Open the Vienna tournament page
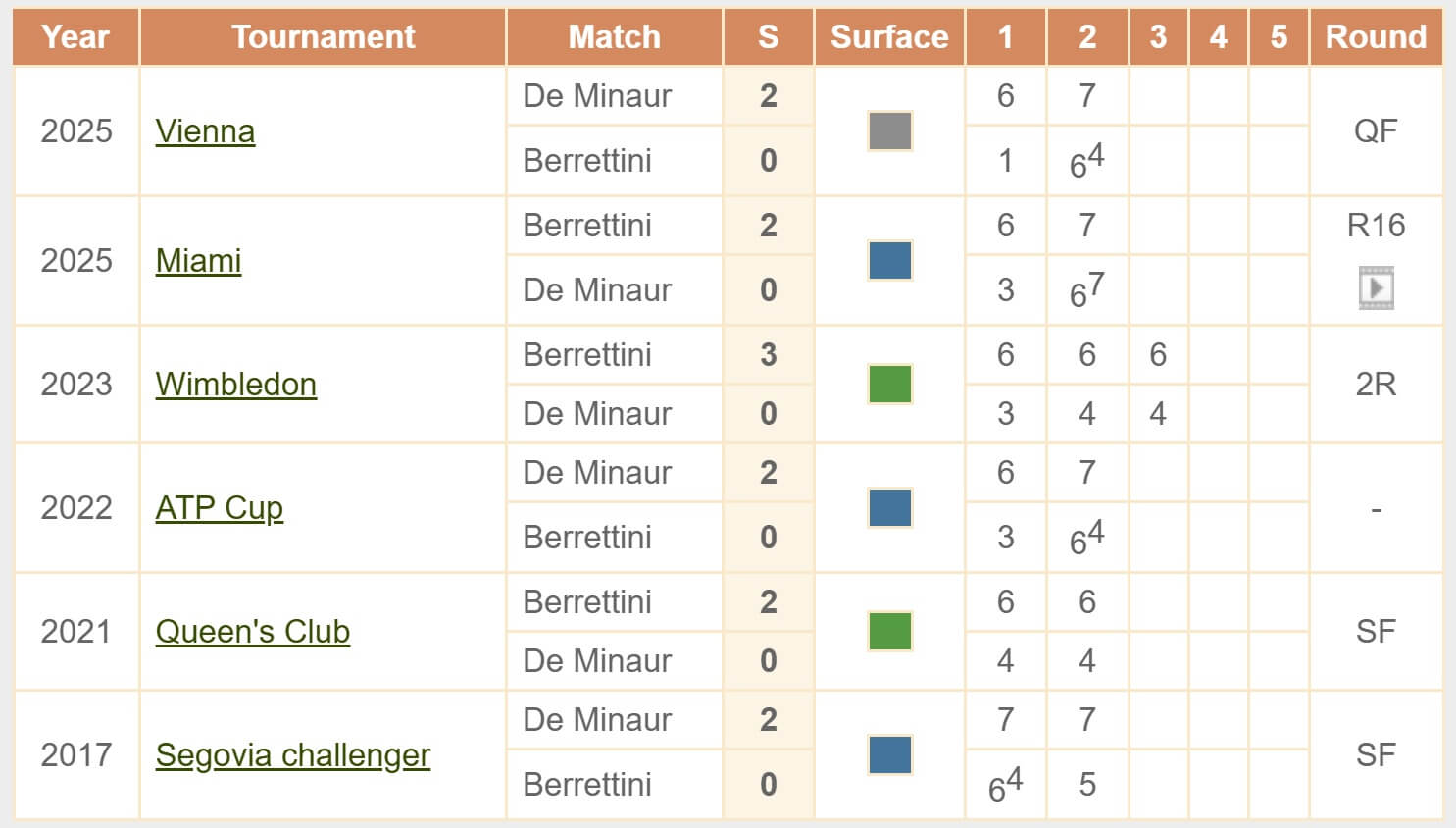This screenshot has width=1456, height=828. pyautogui.click(x=204, y=131)
